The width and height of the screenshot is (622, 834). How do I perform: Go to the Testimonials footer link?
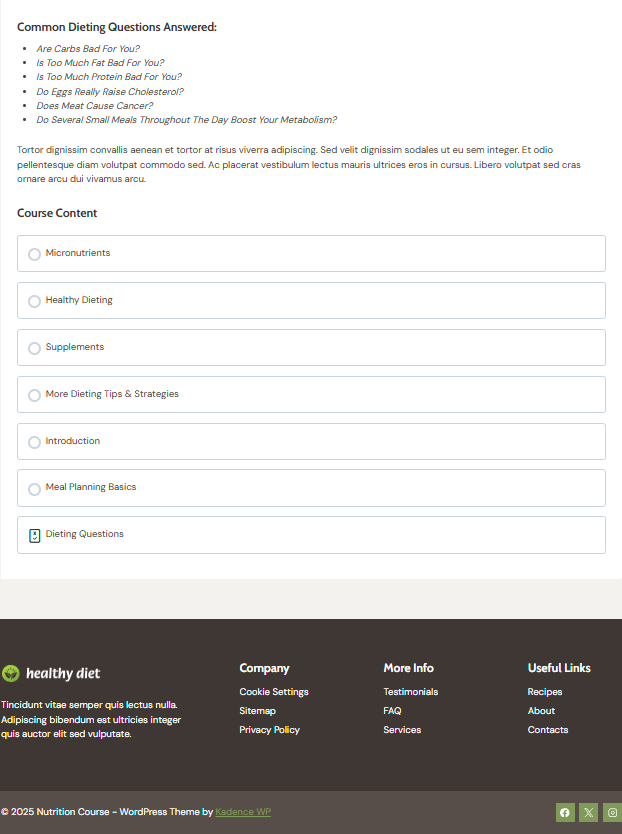tap(411, 691)
